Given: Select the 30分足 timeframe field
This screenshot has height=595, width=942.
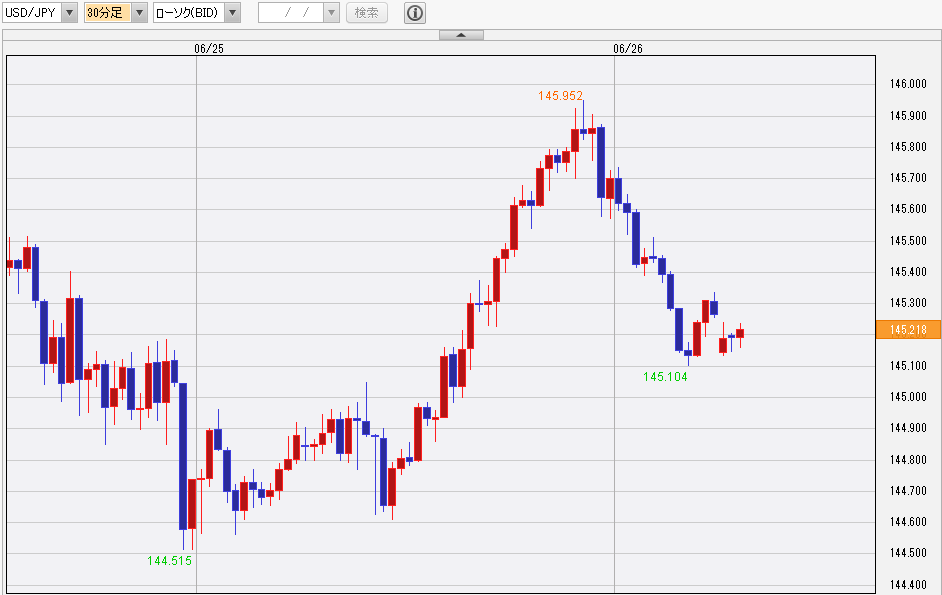Looking at the screenshot, I should (x=108, y=13).
